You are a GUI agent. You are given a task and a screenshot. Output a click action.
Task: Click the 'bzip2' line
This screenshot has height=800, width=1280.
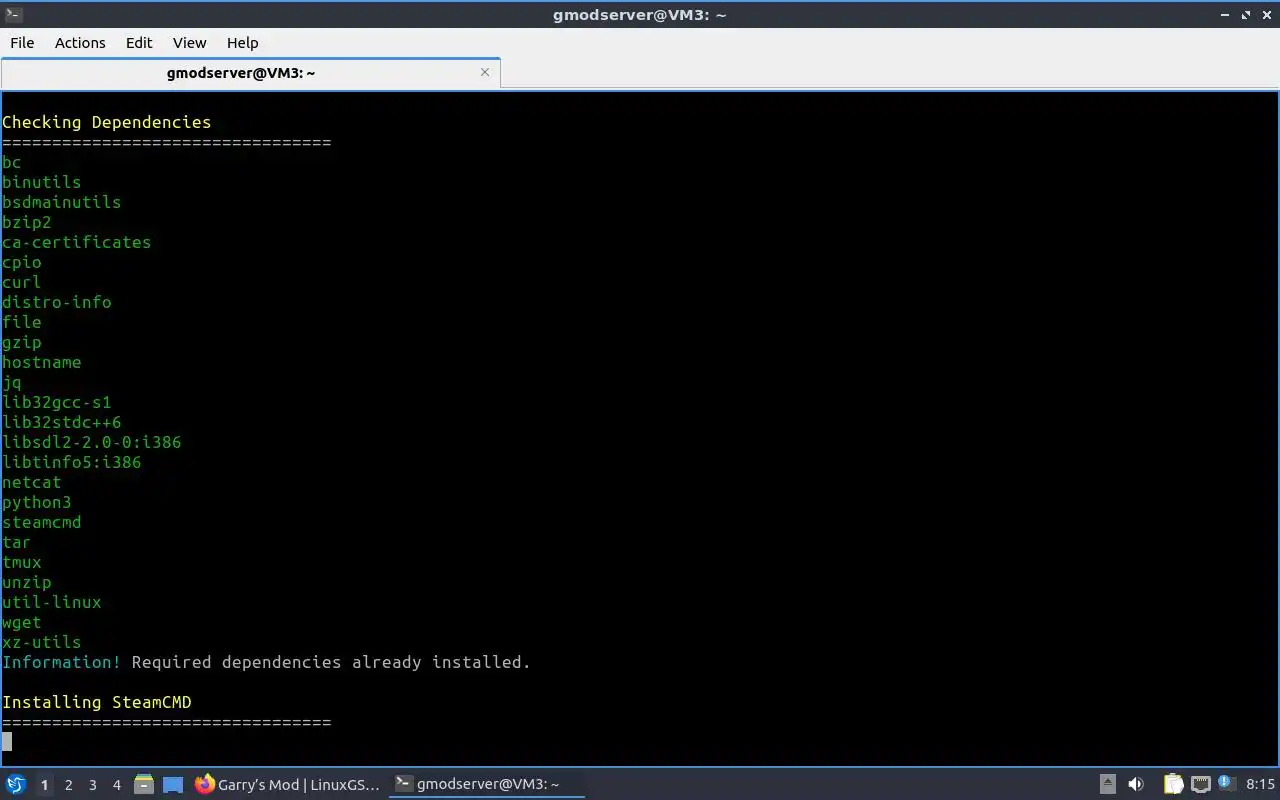click(x=26, y=222)
